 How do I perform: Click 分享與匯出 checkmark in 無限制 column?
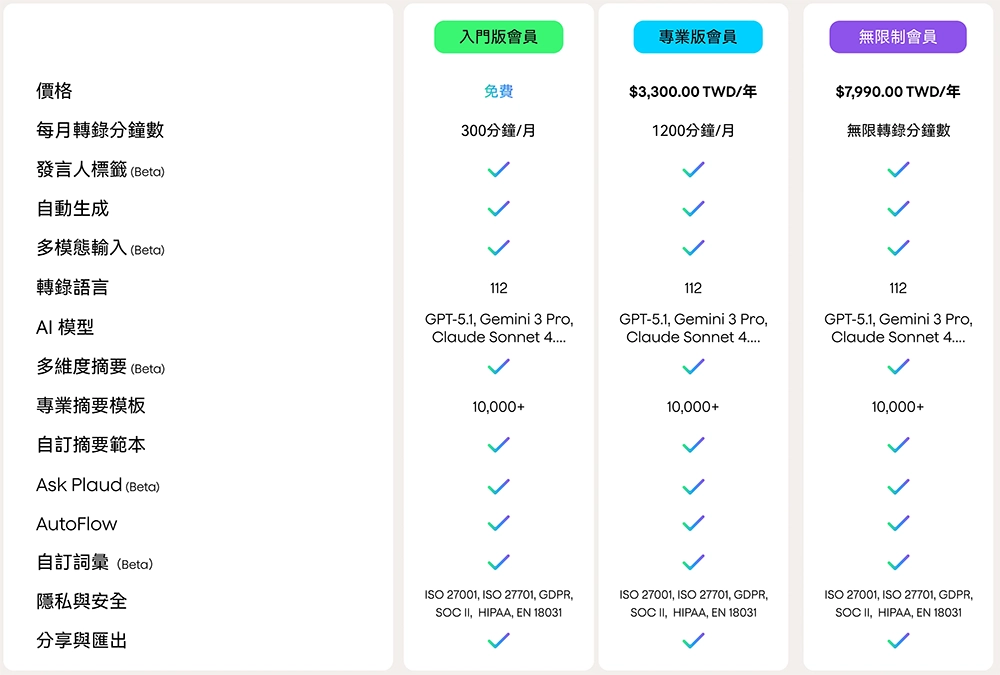[x=898, y=640]
